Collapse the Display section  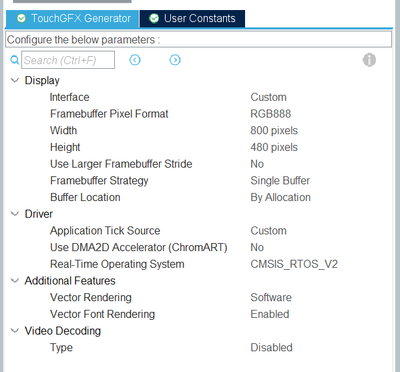pyautogui.click(x=15, y=80)
